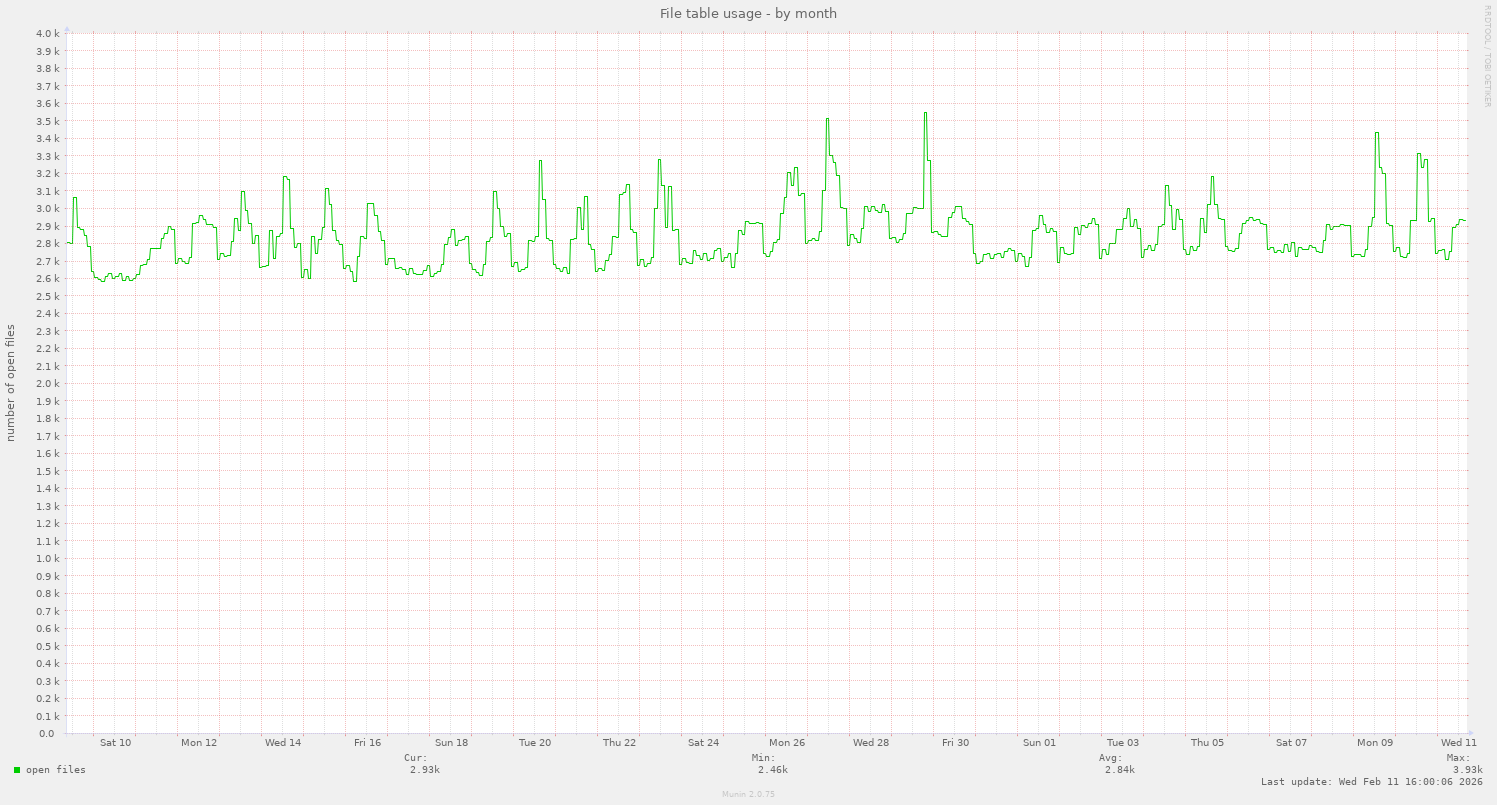Click the 'Tue 03' date label
1497x805 pixels.
(x=1122, y=742)
